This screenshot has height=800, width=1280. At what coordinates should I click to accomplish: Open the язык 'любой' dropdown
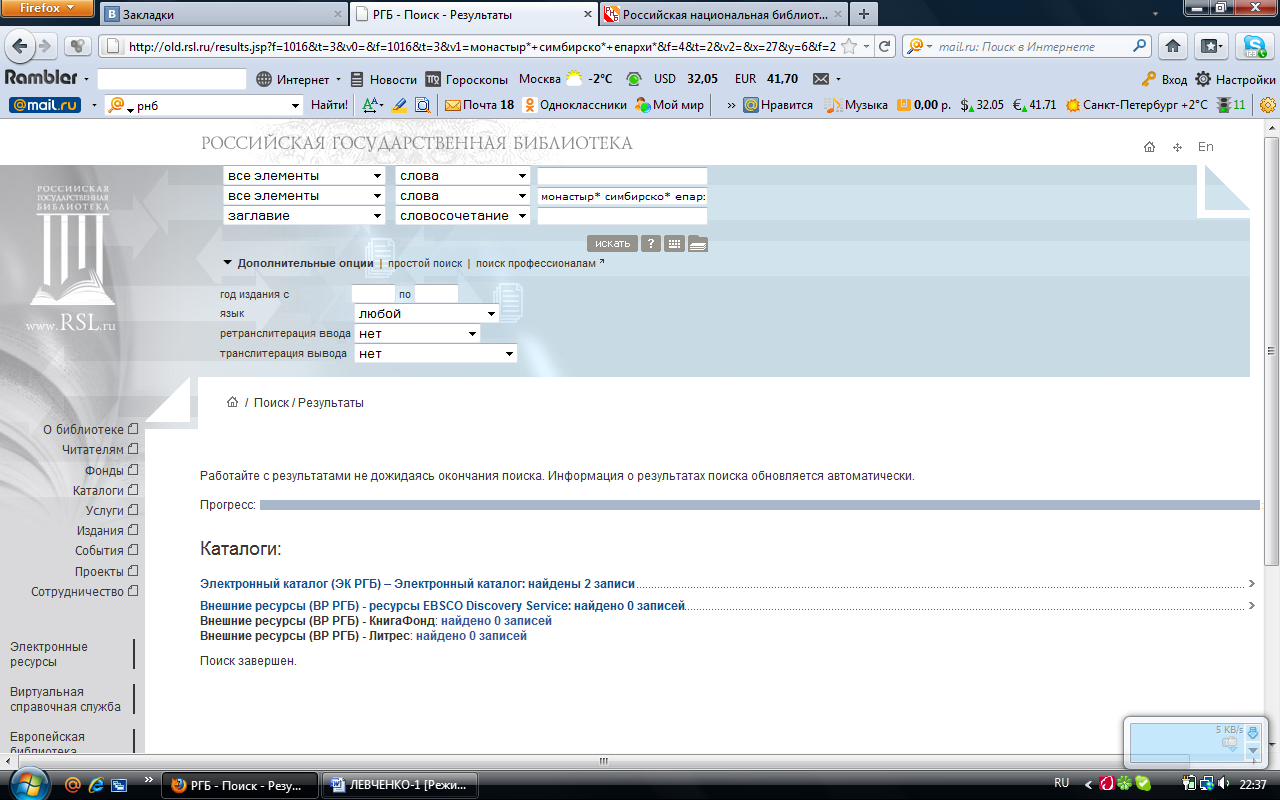(427, 314)
